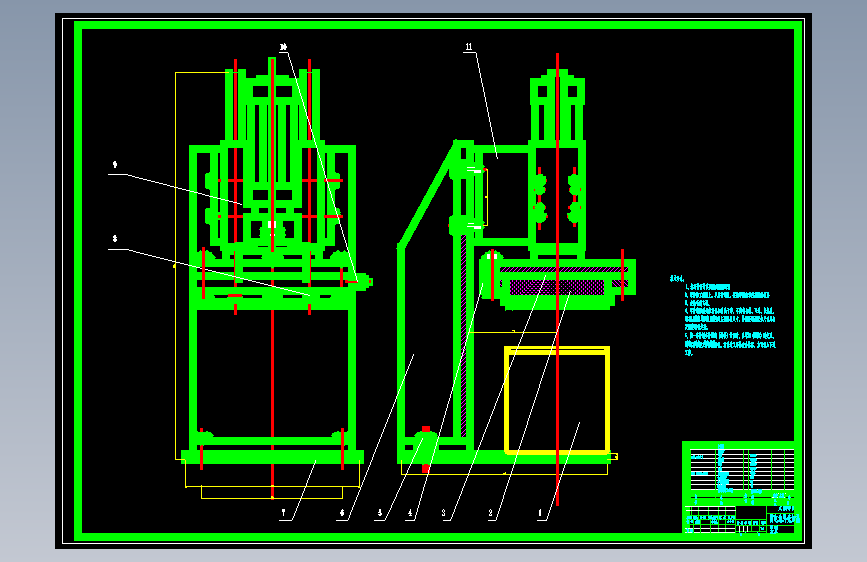Click the magenta hatched section in right view
This screenshot has width=867, height=562.
(557, 287)
